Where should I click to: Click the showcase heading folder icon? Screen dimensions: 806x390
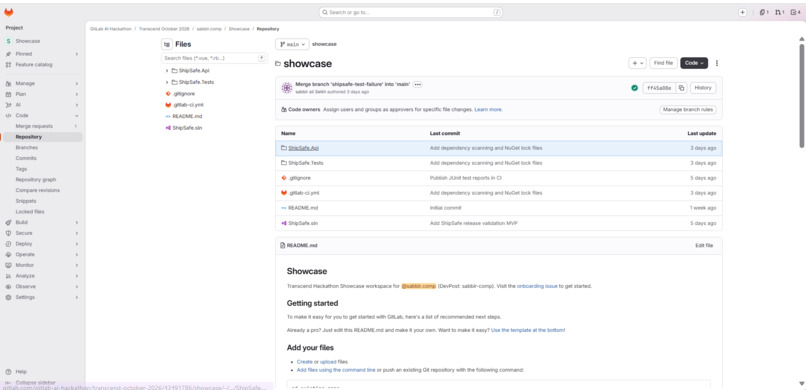[278, 64]
